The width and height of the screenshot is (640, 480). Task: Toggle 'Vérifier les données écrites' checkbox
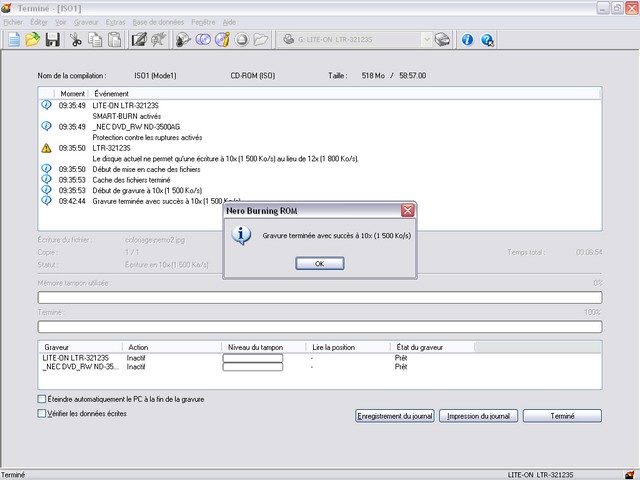point(41,413)
